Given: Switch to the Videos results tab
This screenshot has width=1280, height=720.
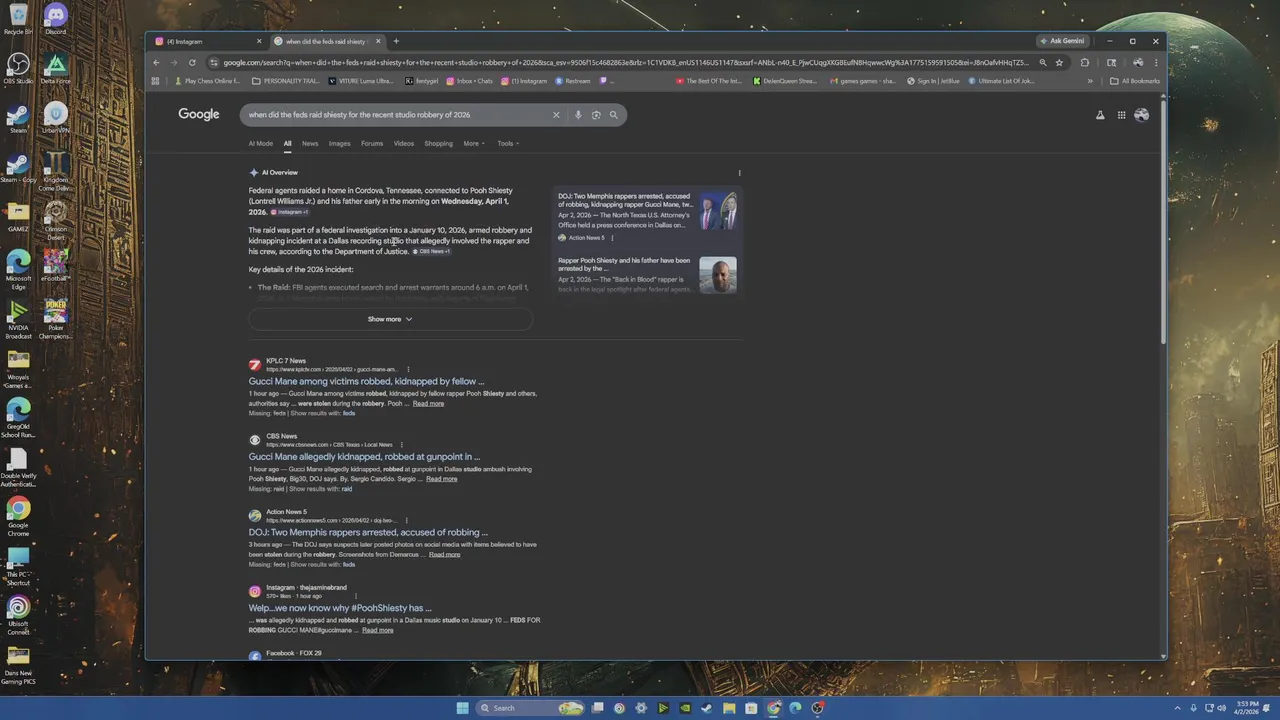Looking at the screenshot, I should tap(404, 143).
